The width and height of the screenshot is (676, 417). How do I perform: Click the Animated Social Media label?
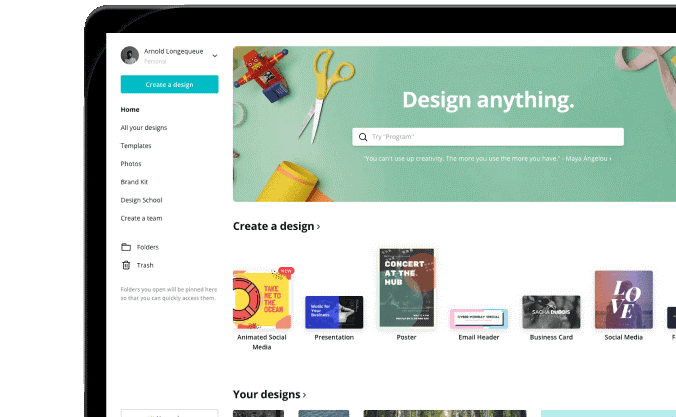[262, 342]
